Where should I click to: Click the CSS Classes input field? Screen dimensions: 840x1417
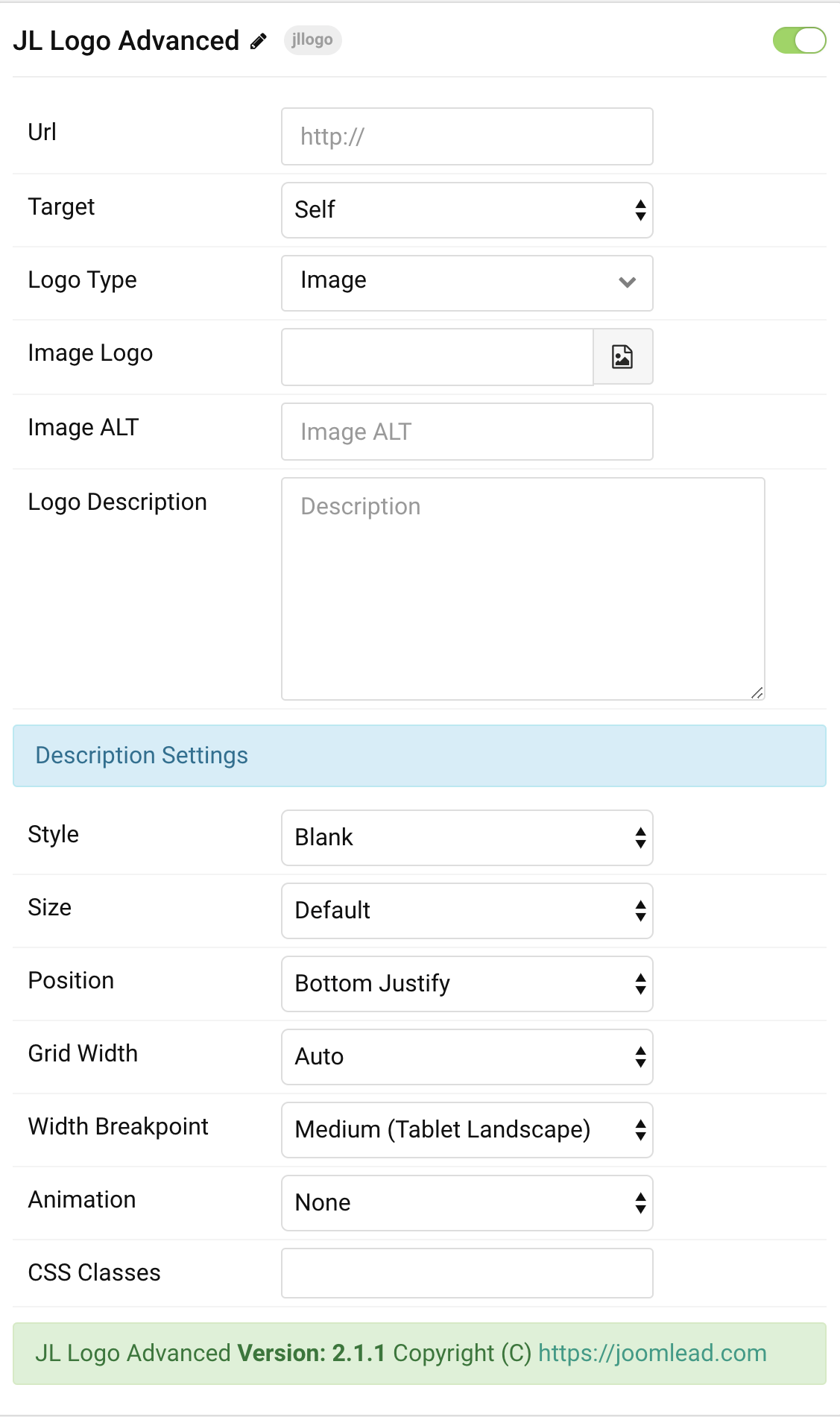(467, 1273)
